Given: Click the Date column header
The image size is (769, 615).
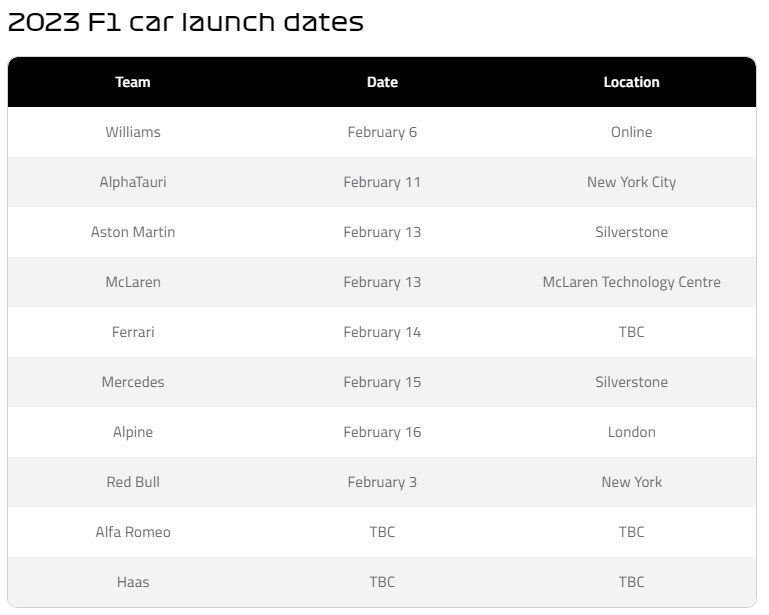Looking at the screenshot, I should click(x=382, y=82).
